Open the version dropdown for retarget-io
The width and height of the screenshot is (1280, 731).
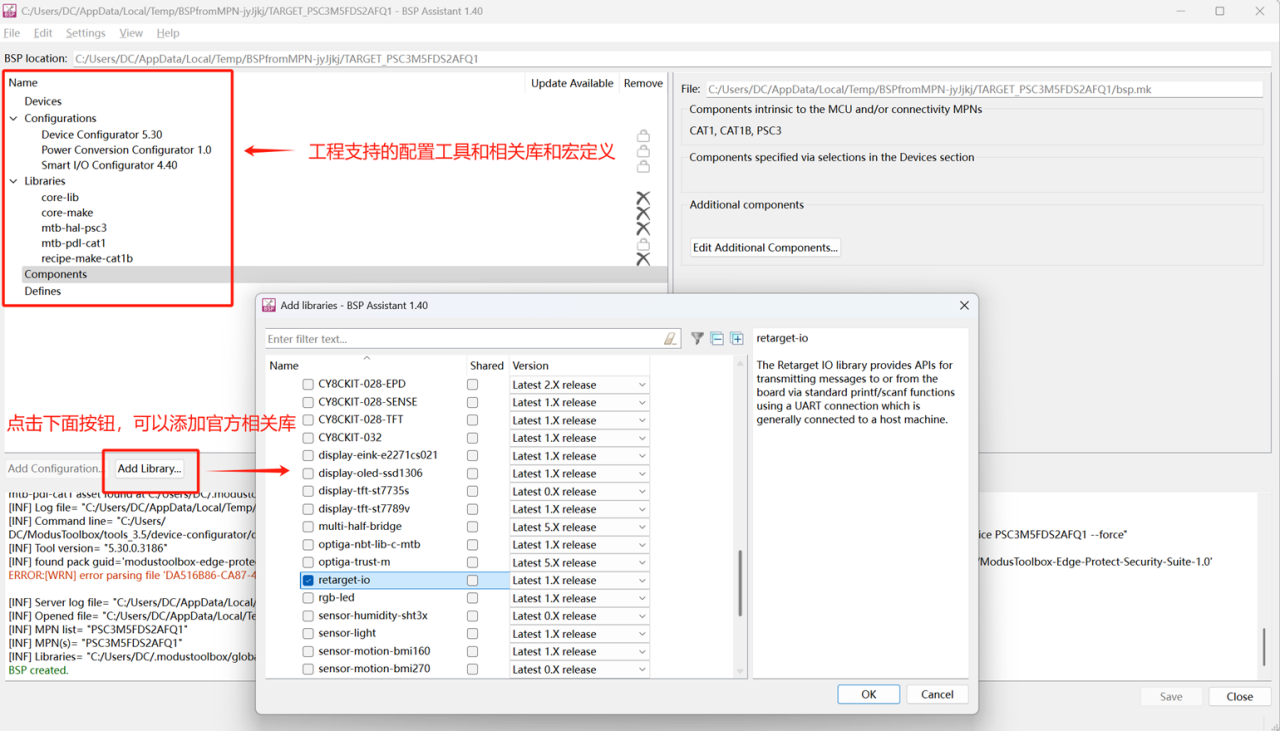coord(642,581)
